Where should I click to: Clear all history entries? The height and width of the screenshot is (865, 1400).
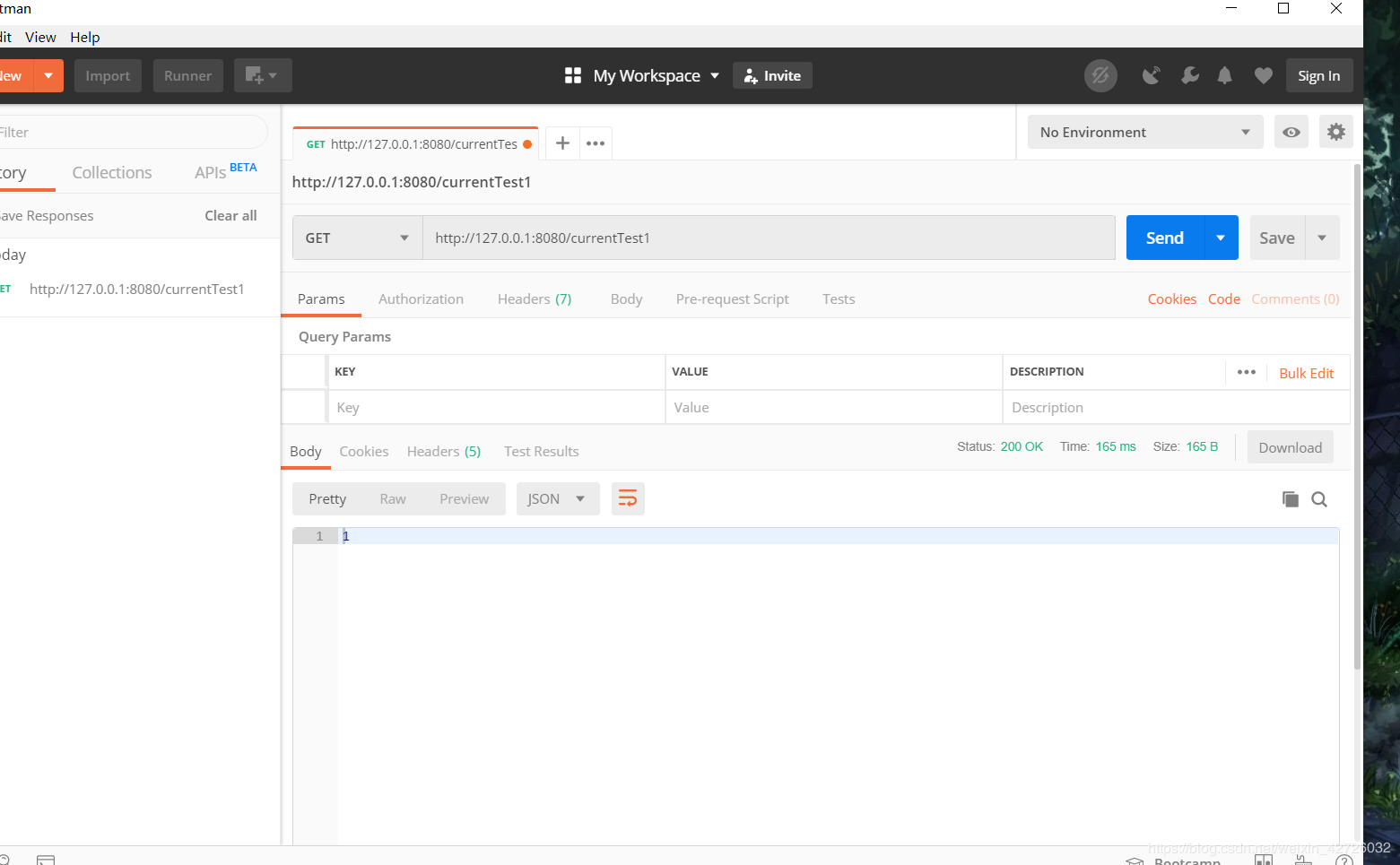(x=230, y=215)
